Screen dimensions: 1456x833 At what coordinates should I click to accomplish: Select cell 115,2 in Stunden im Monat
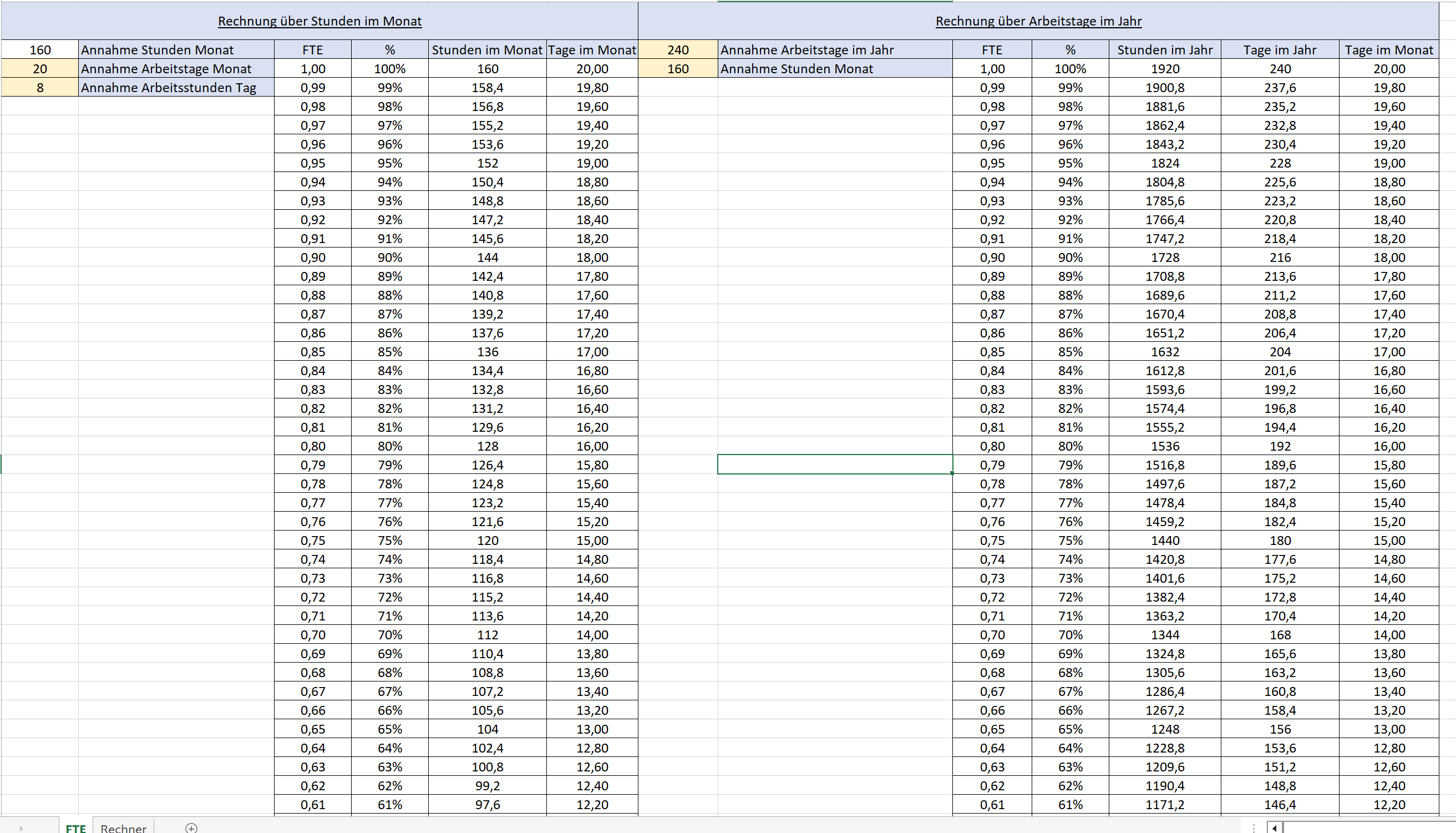click(x=487, y=597)
